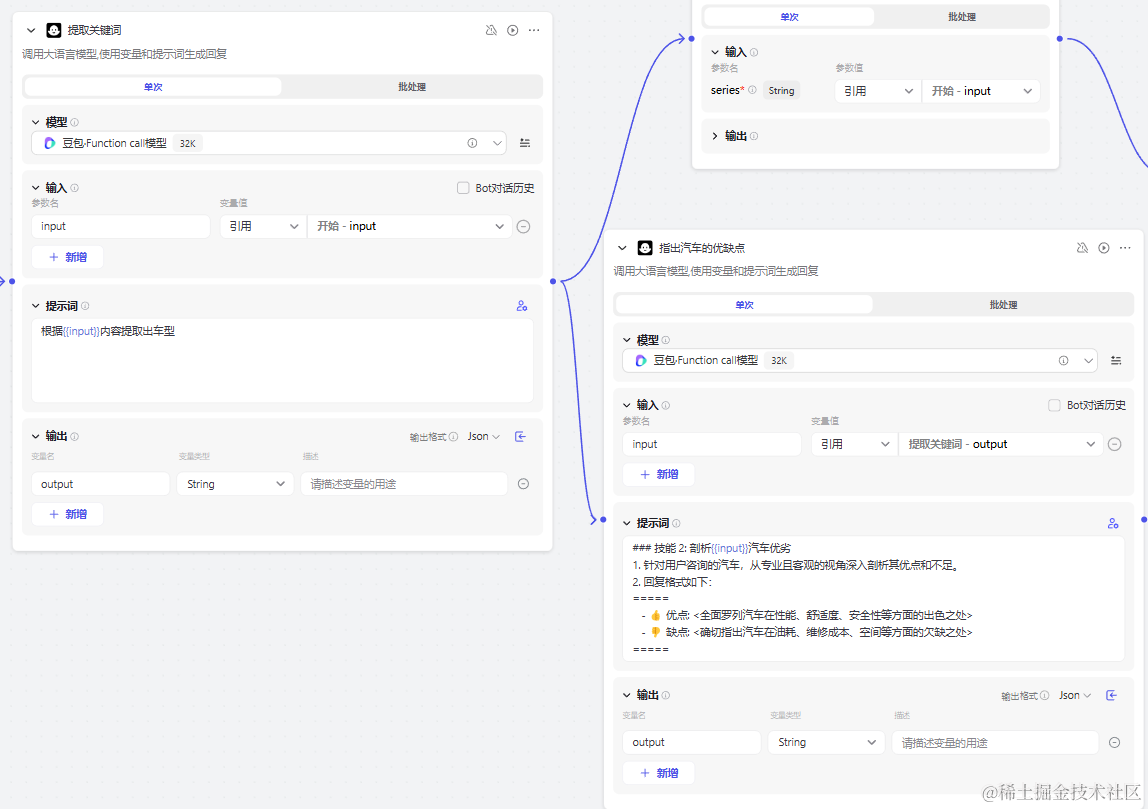This screenshot has height=809, width=1148.
Task: Click model info icon in 提取关键词 model selector
Action: click(x=472, y=143)
